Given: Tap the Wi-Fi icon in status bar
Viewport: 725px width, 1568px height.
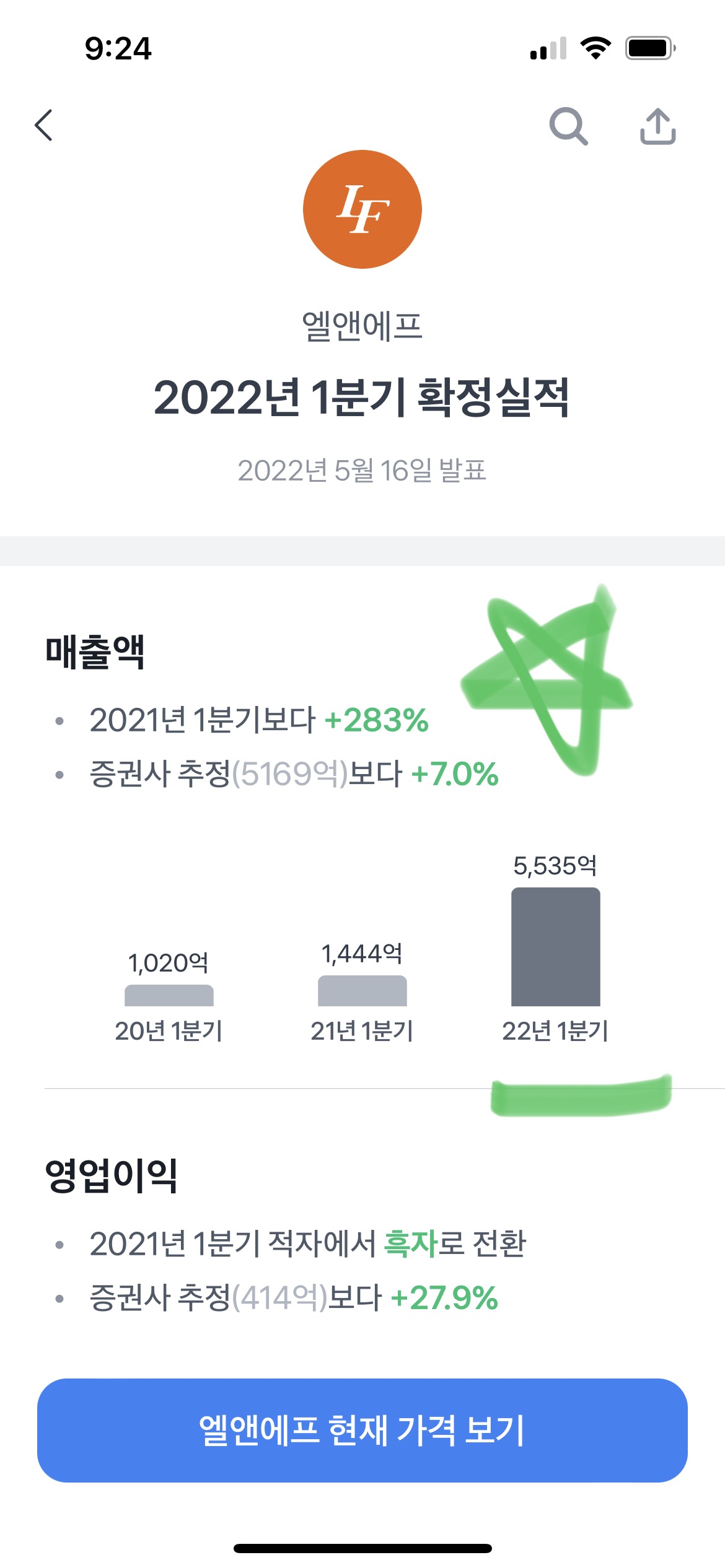Looking at the screenshot, I should click(595, 47).
